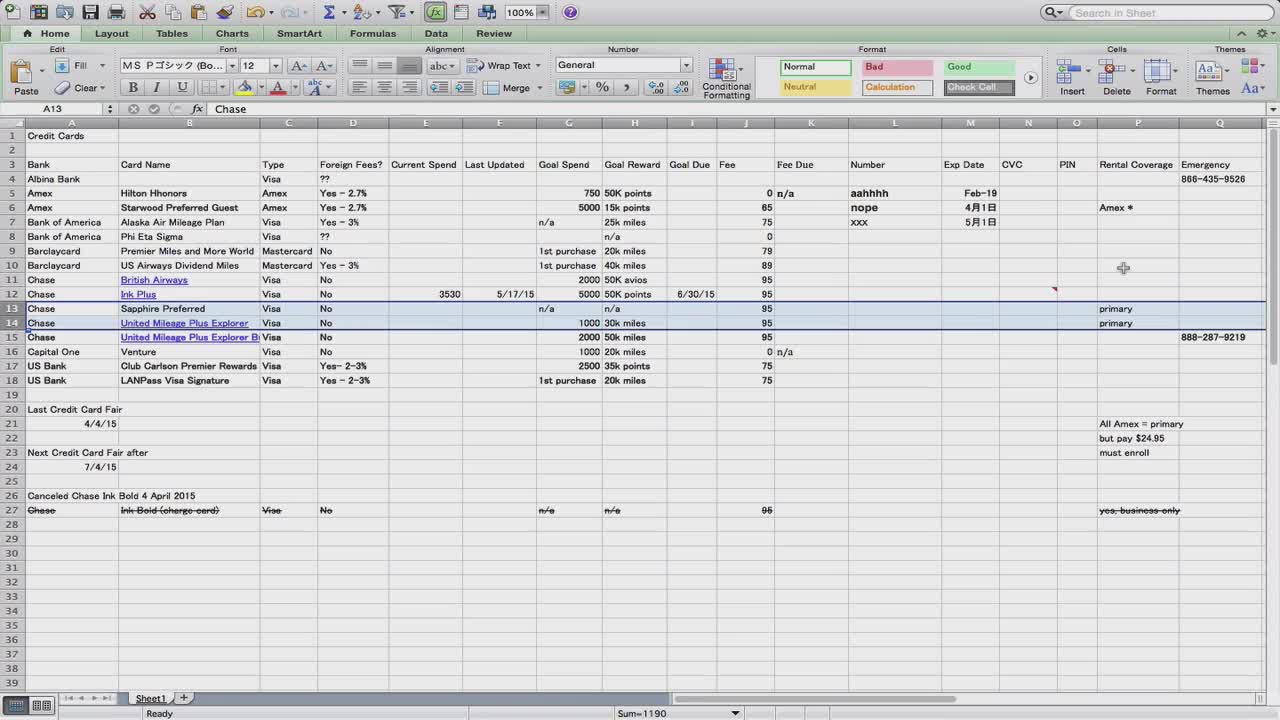This screenshot has height=720, width=1280.
Task: Open the template gallery icon
Action: click(x=39, y=12)
